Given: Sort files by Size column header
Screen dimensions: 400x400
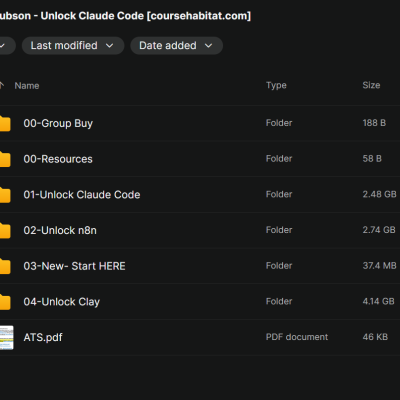Looking at the screenshot, I should [x=371, y=85].
